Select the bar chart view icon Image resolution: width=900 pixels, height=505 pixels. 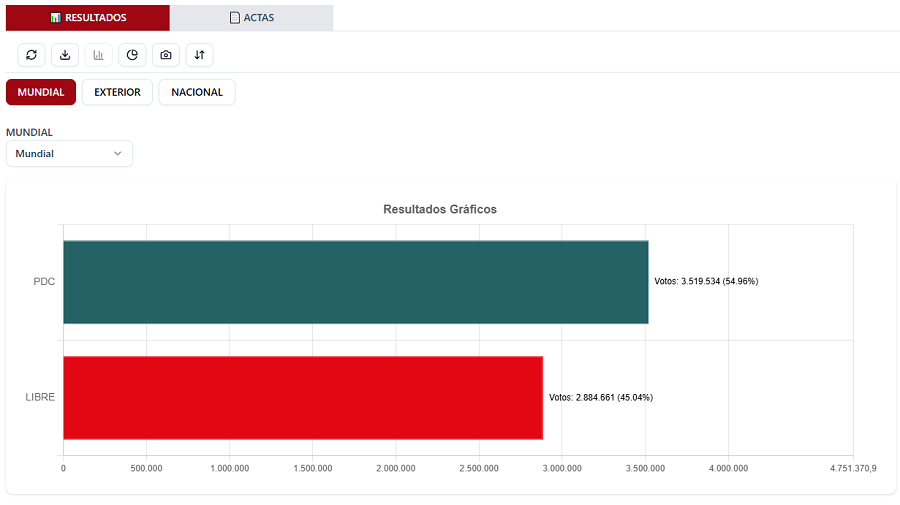(x=98, y=55)
